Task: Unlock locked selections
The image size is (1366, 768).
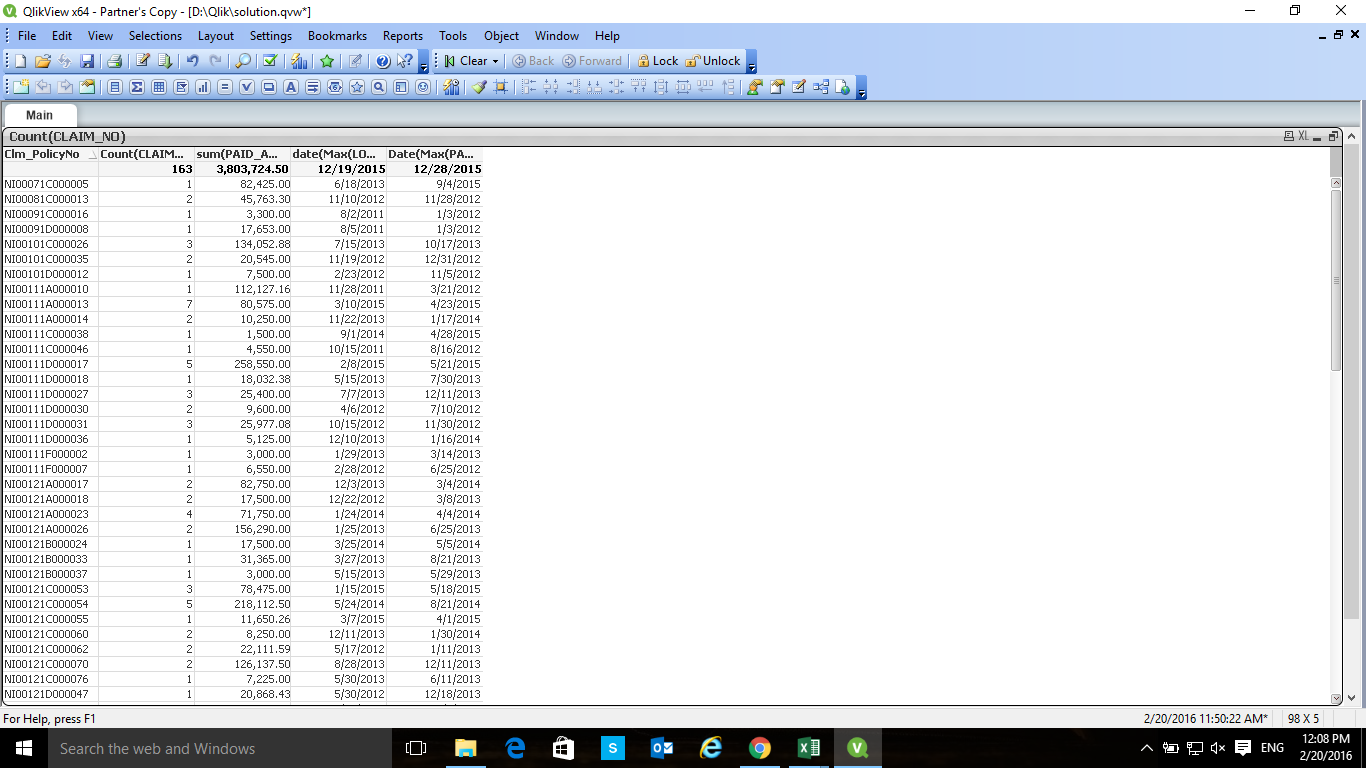Action: click(713, 61)
